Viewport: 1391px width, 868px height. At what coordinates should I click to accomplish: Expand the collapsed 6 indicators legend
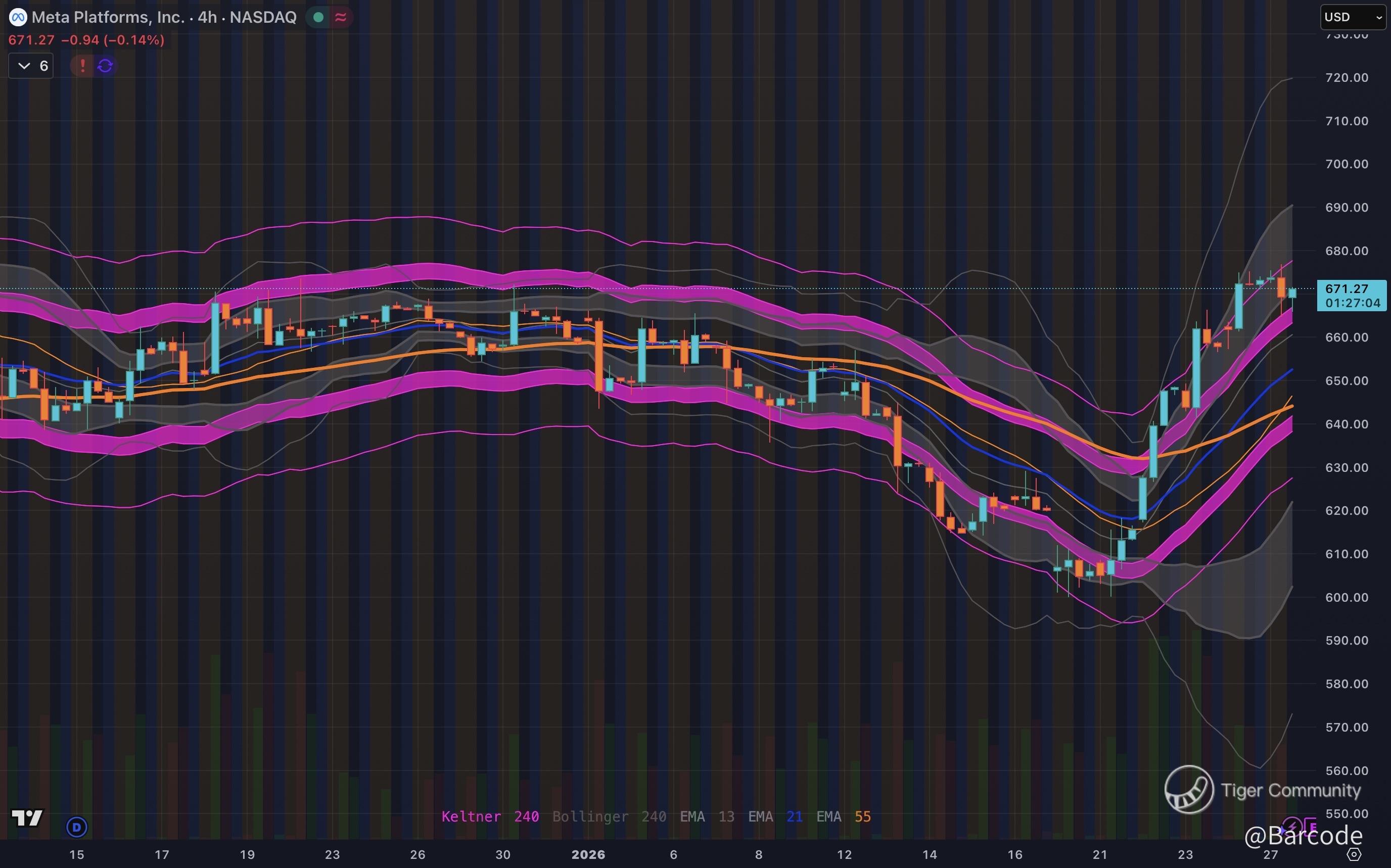point(31,66)
